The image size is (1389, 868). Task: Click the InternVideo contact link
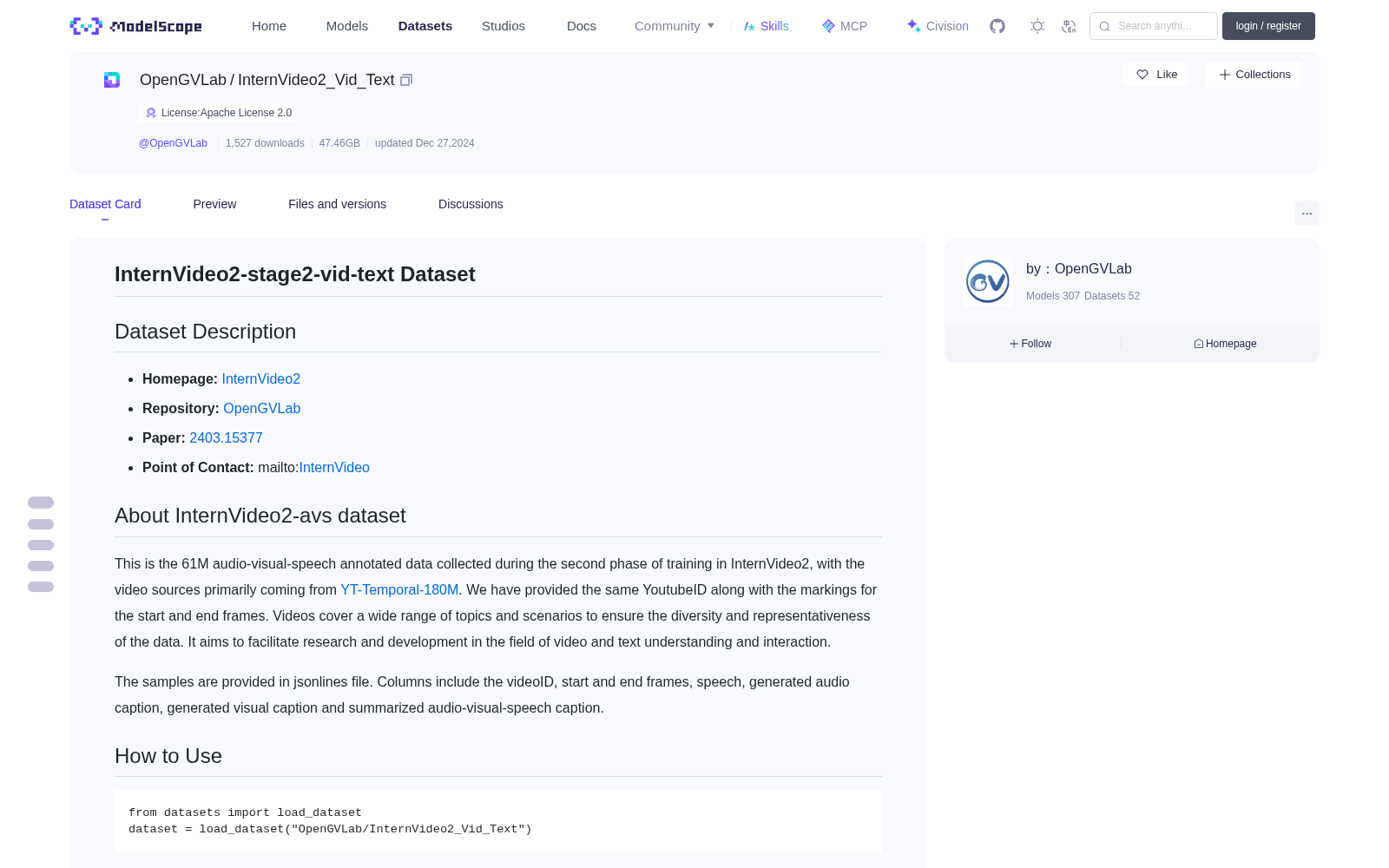[334, 468]
